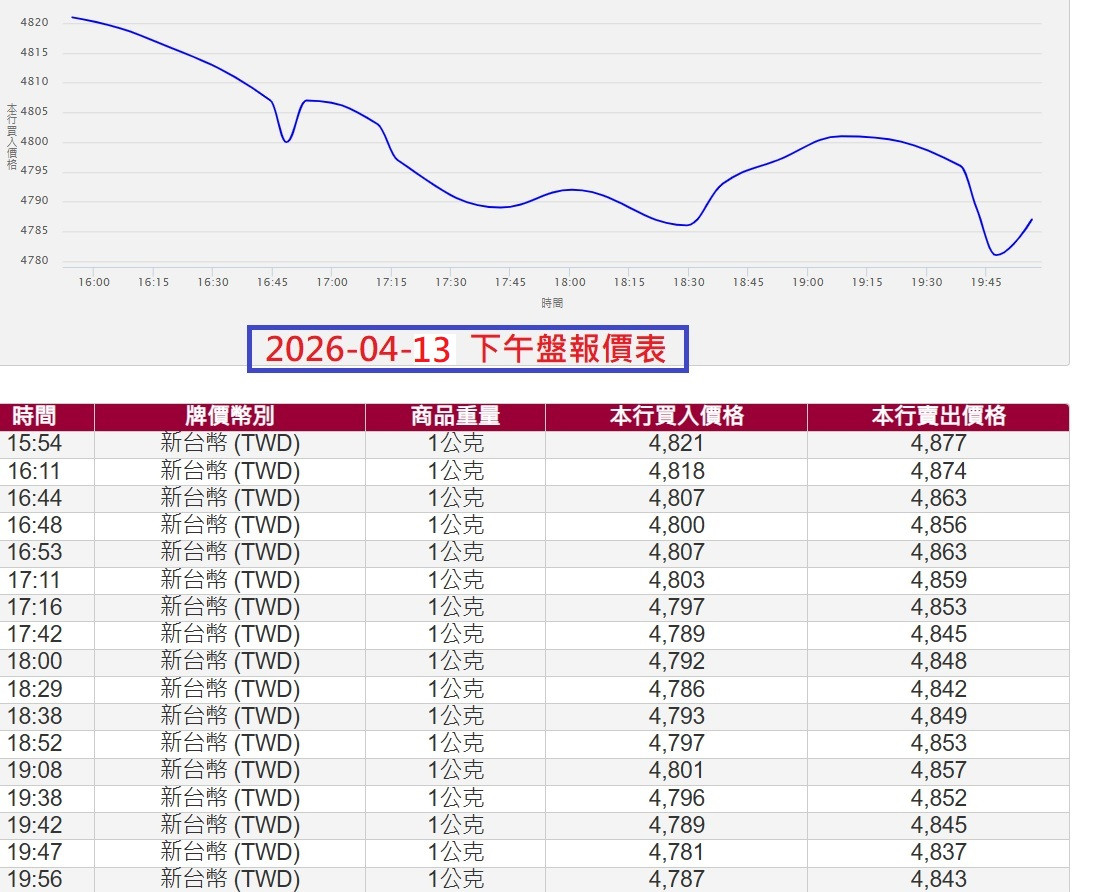Click the 牌價幣別 column header
Image resolution: width=1096 pixels, height=892 pixels.
tap(230, 416)
